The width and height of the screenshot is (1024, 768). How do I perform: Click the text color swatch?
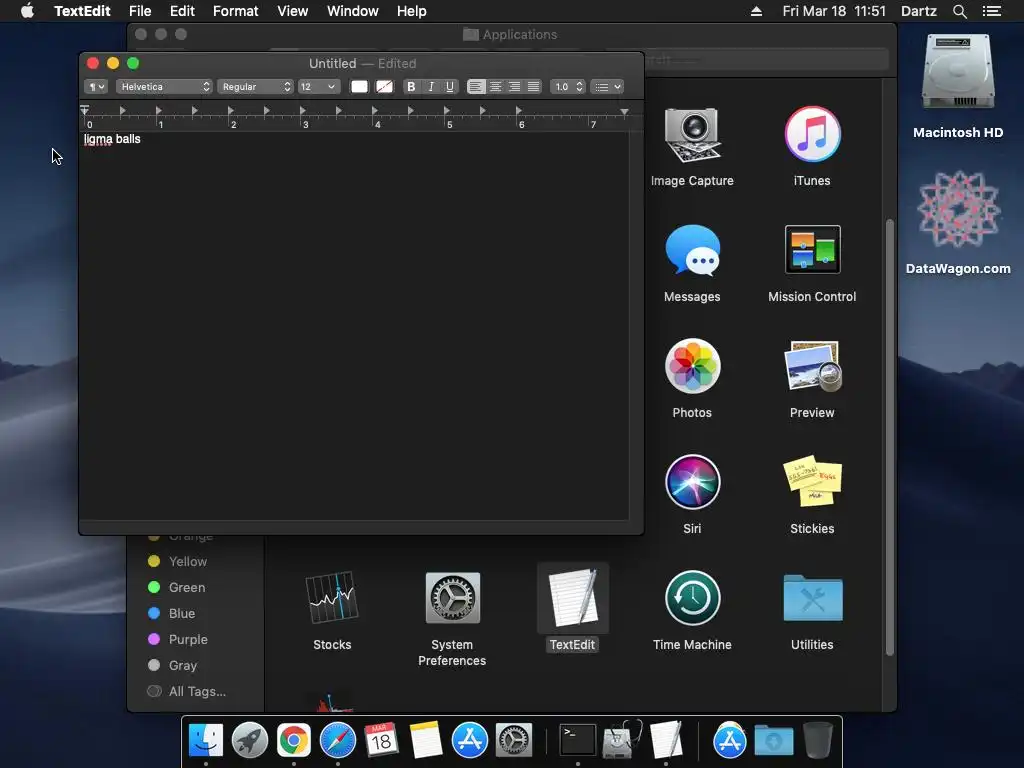[359, 87]
